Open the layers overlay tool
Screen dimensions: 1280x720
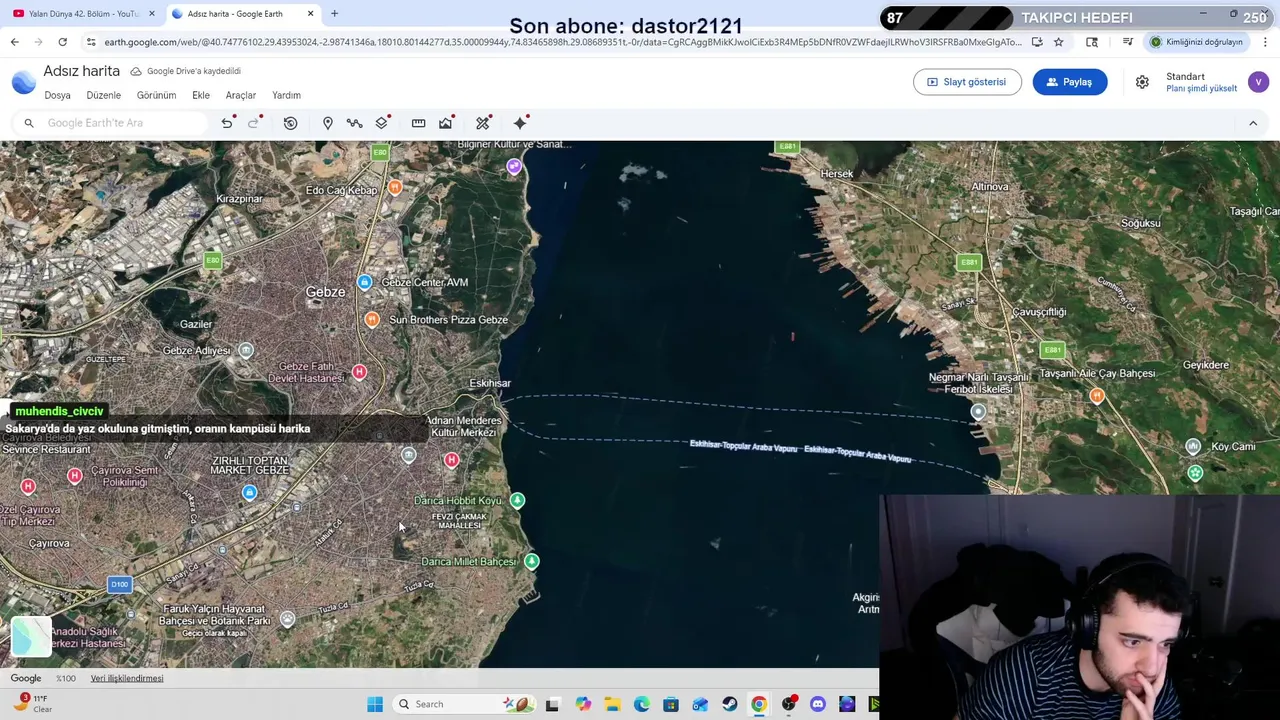point(382,123)
